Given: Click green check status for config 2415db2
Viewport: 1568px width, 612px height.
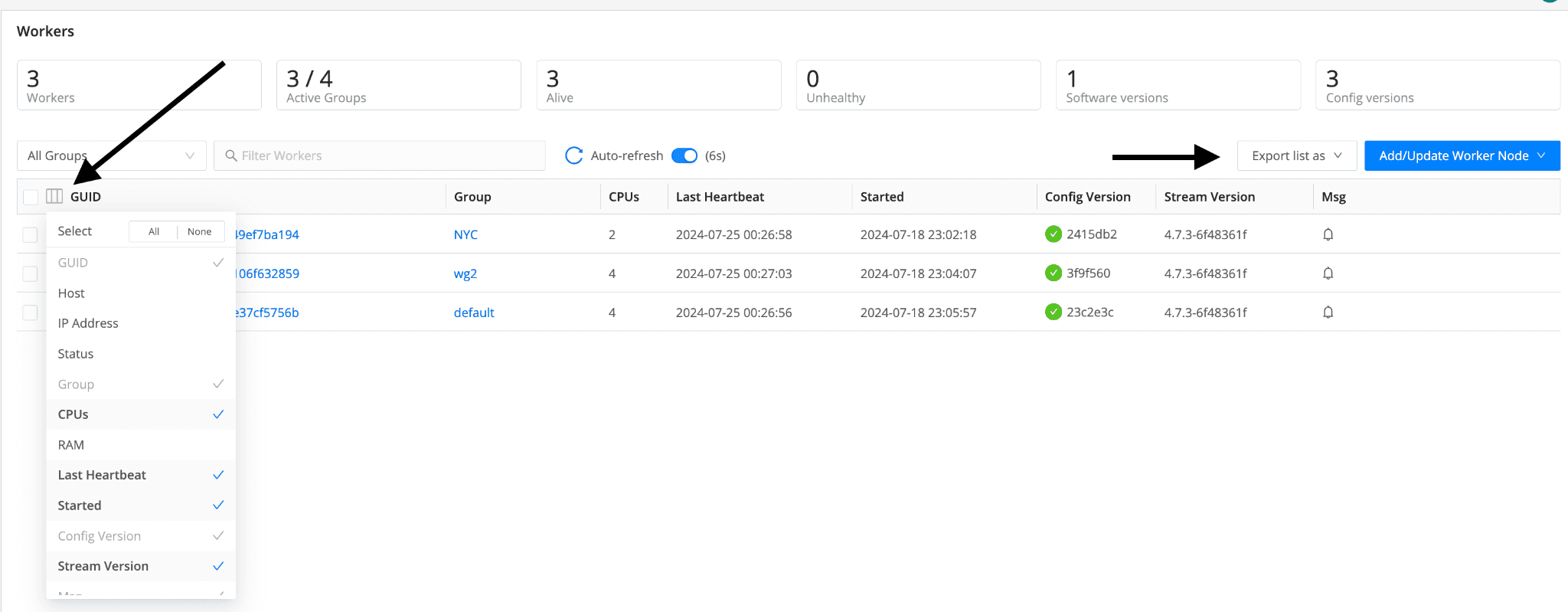Looking at the screenshot, I should coord(1053,234).
